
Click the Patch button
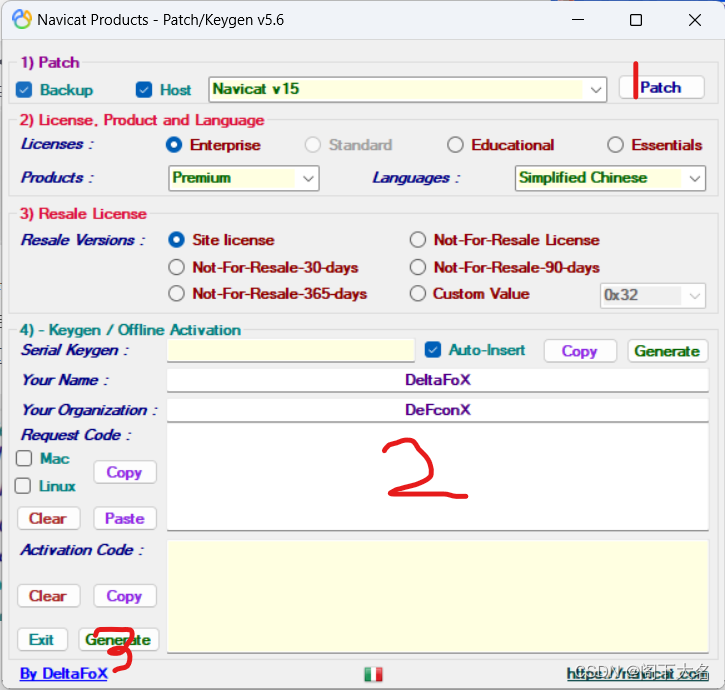click(x=662, y=87)
